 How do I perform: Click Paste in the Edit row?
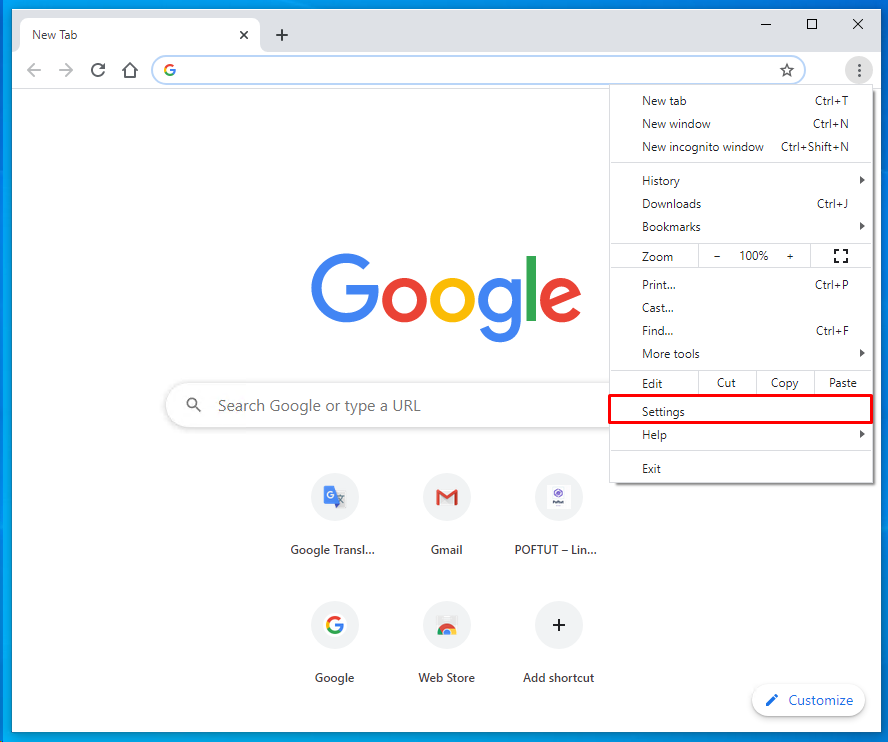(x=843, y=383)
